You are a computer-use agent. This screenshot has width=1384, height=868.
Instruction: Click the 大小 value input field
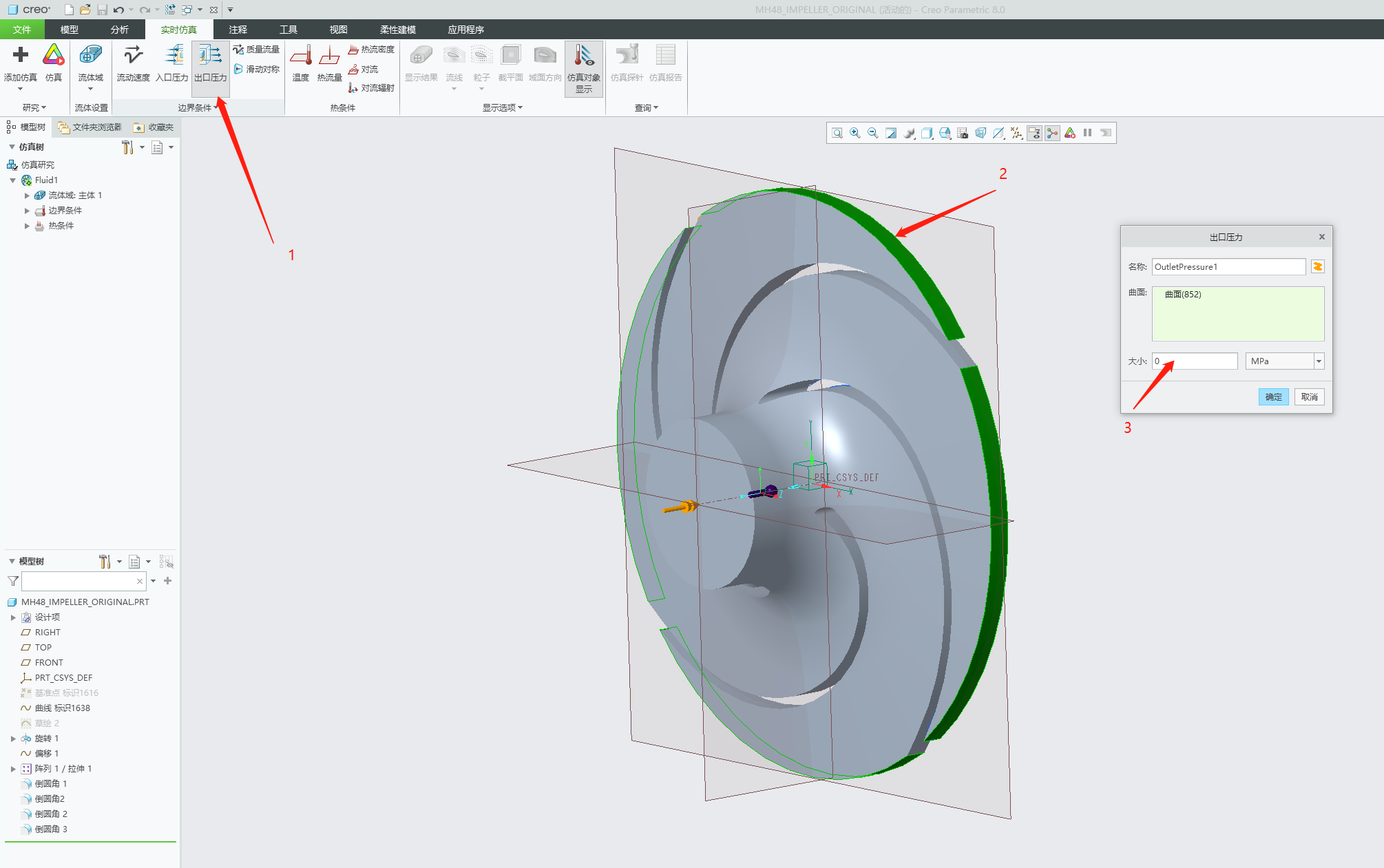click(x=1195, y=361)
